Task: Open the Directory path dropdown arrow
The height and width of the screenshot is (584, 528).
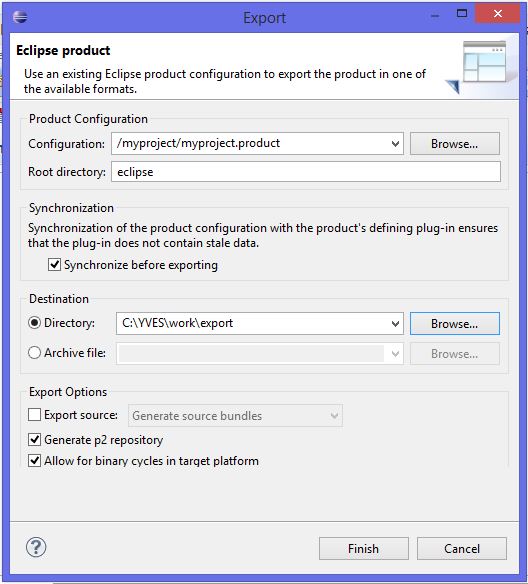Action: click(395, 323)
